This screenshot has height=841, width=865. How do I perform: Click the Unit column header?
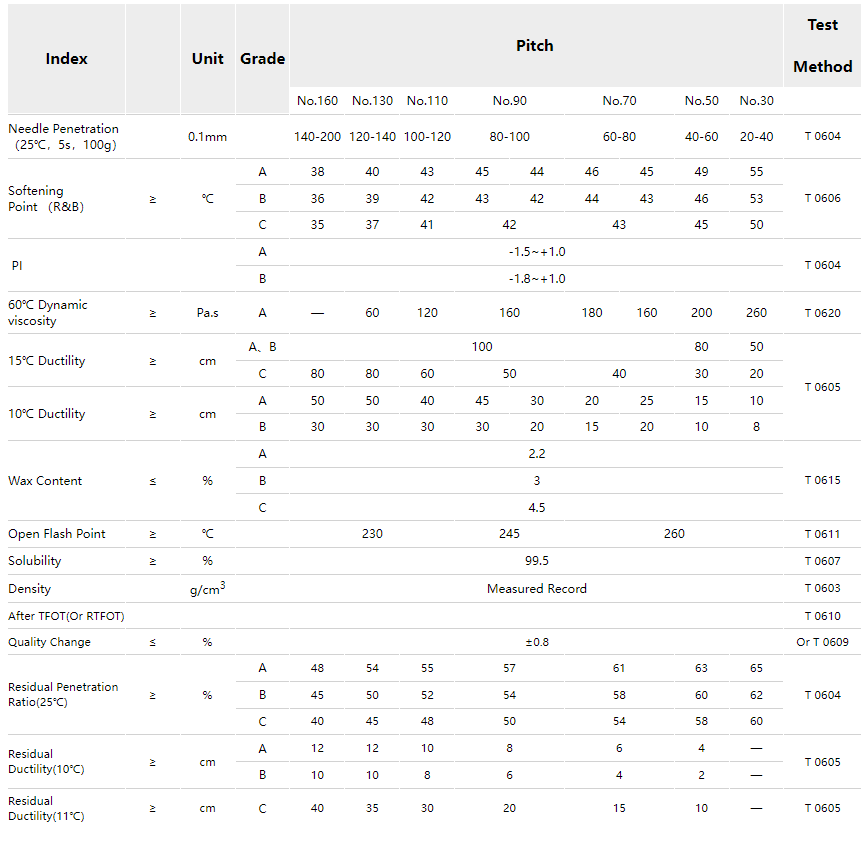point(207,59)
